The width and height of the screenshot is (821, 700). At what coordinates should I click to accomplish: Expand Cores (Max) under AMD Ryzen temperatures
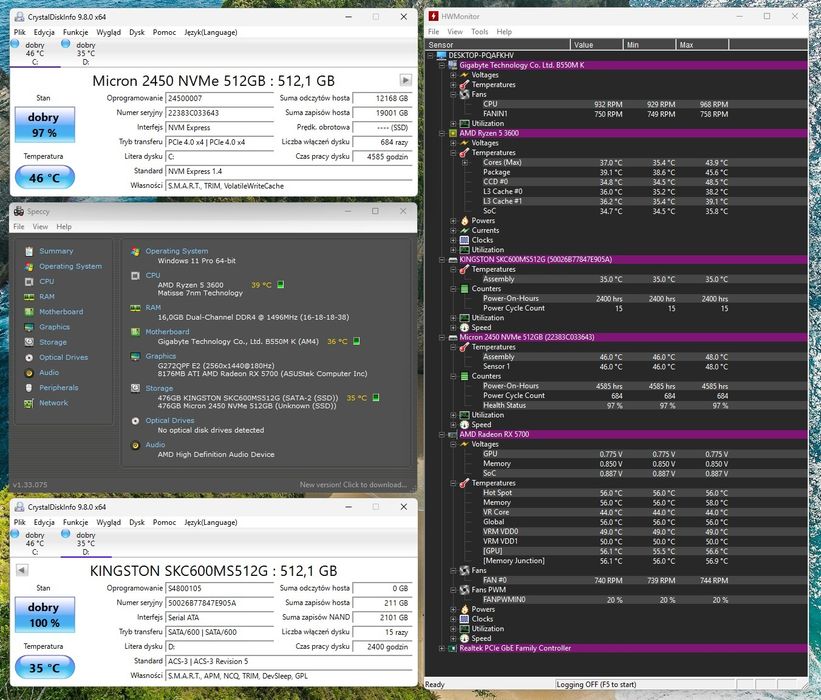tap(464, 163)
